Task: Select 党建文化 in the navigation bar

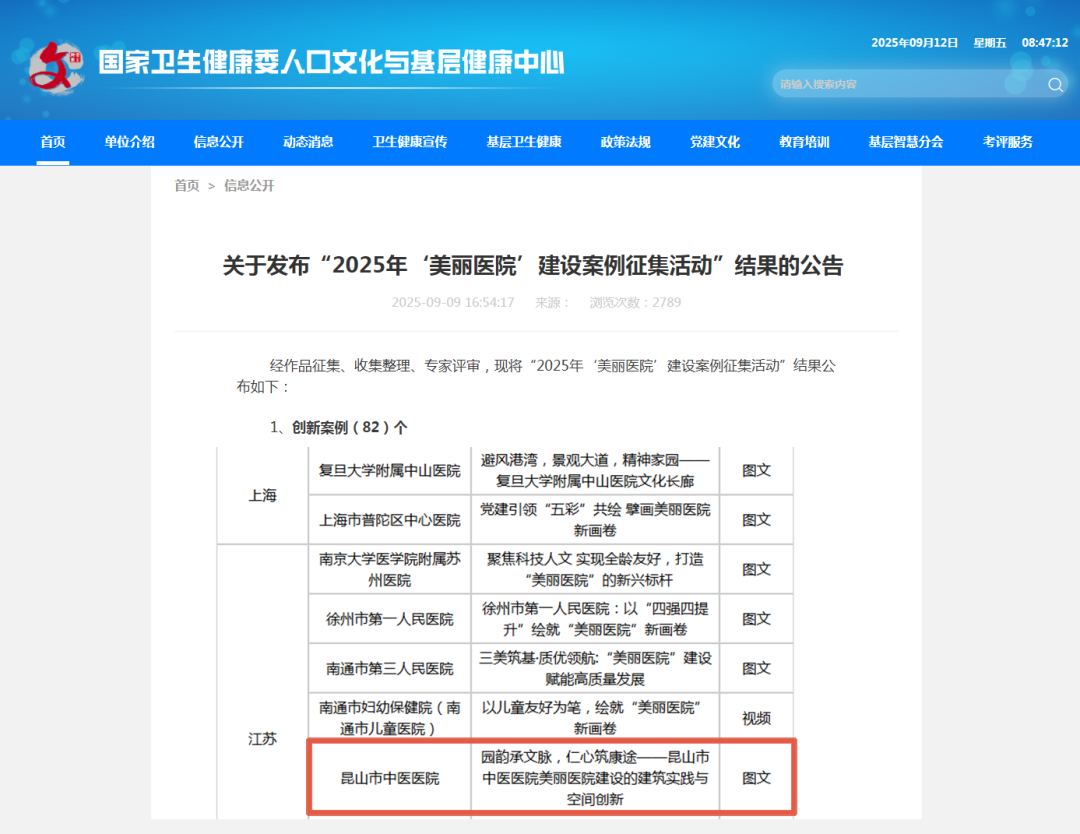Action: point(715,142)
